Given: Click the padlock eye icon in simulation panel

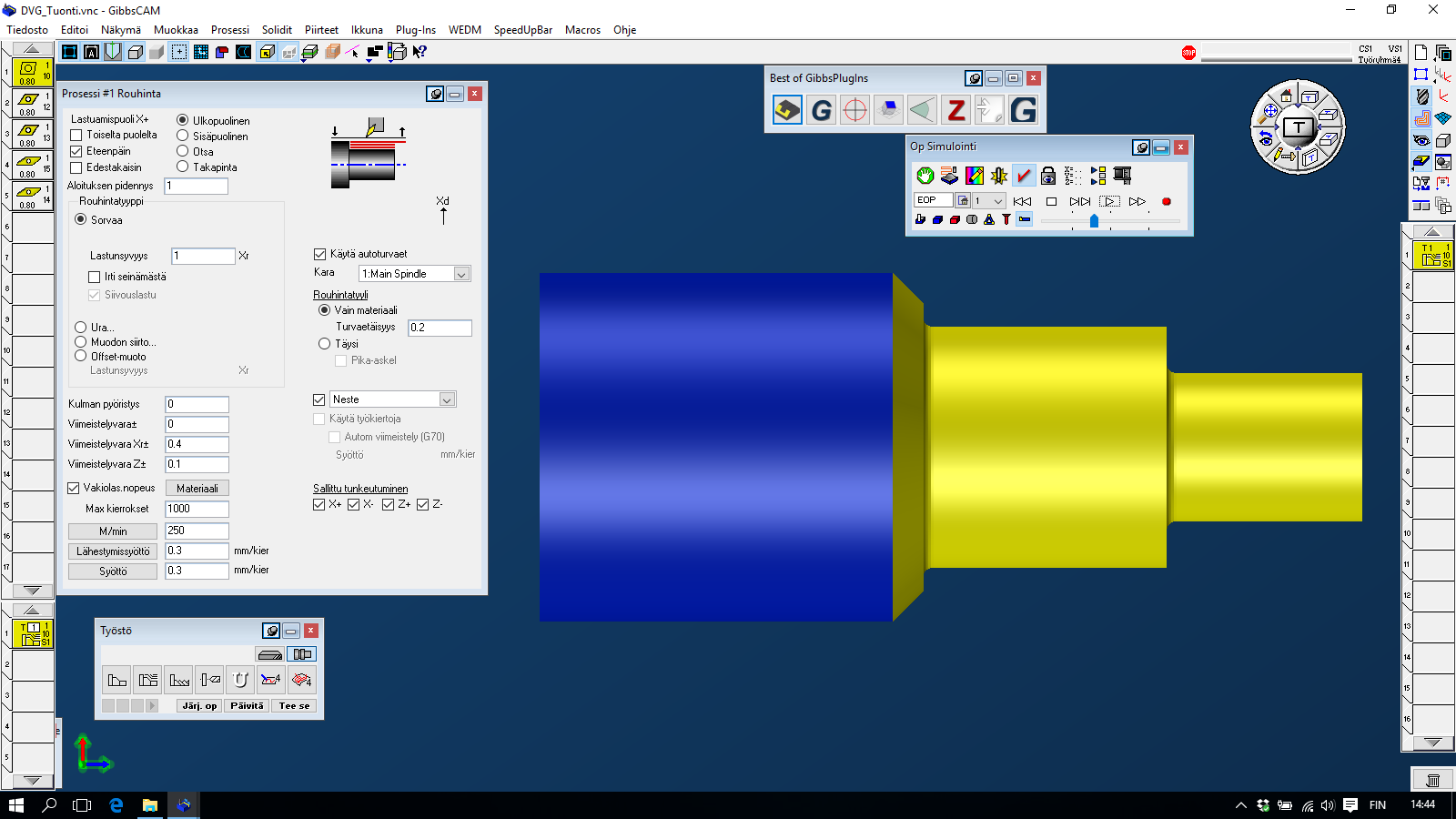Looking at the screenshot, I should point(1048,176).
